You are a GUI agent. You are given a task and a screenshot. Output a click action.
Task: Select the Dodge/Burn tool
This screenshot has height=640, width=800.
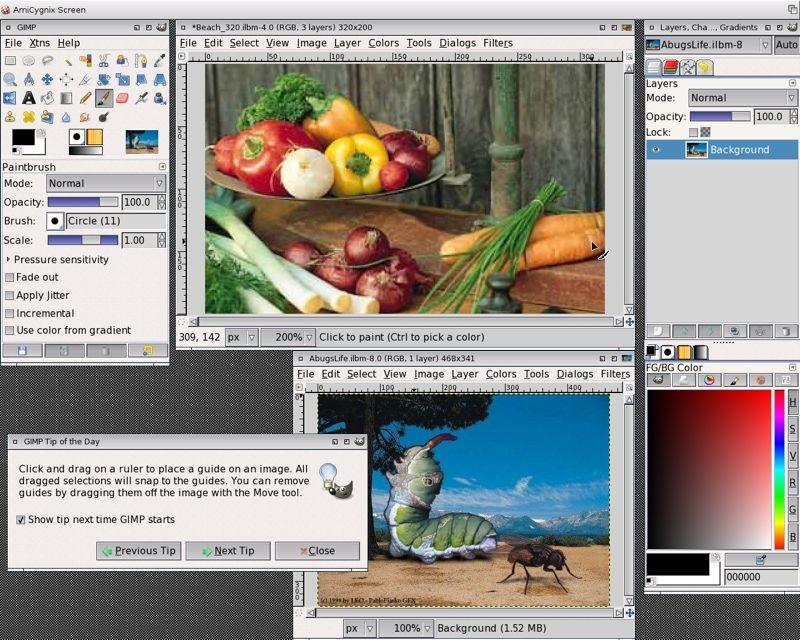pyautogui.click(x=104, y=117)
